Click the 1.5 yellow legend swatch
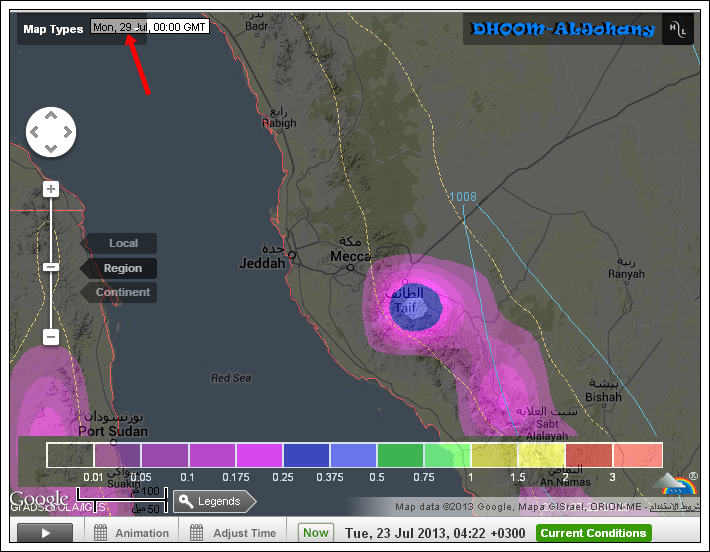Image resolution: width=710 pixels, height=552 pixels. tap(542, 455)
